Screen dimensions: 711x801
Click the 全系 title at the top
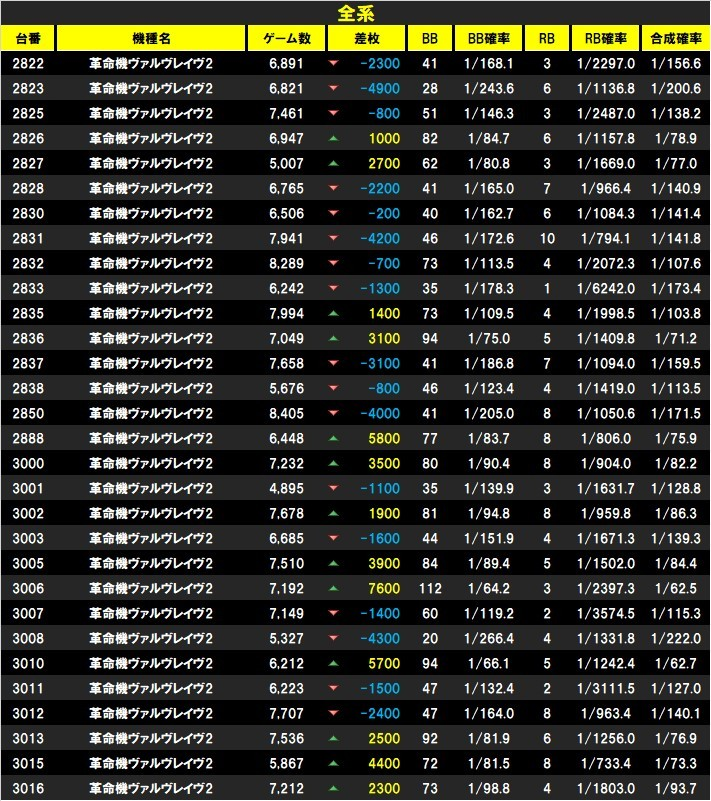[x=356, y=13]
